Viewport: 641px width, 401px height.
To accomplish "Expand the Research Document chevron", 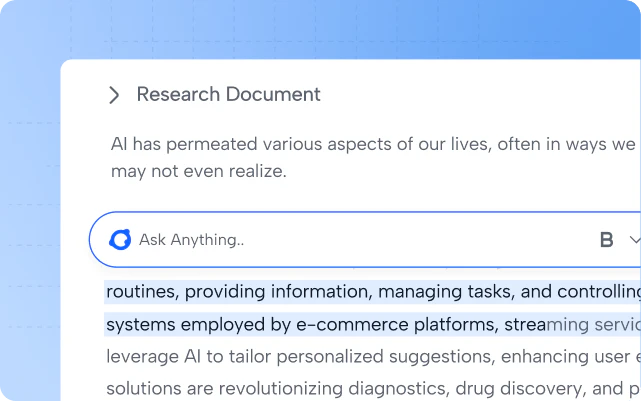I will (114, 95).
